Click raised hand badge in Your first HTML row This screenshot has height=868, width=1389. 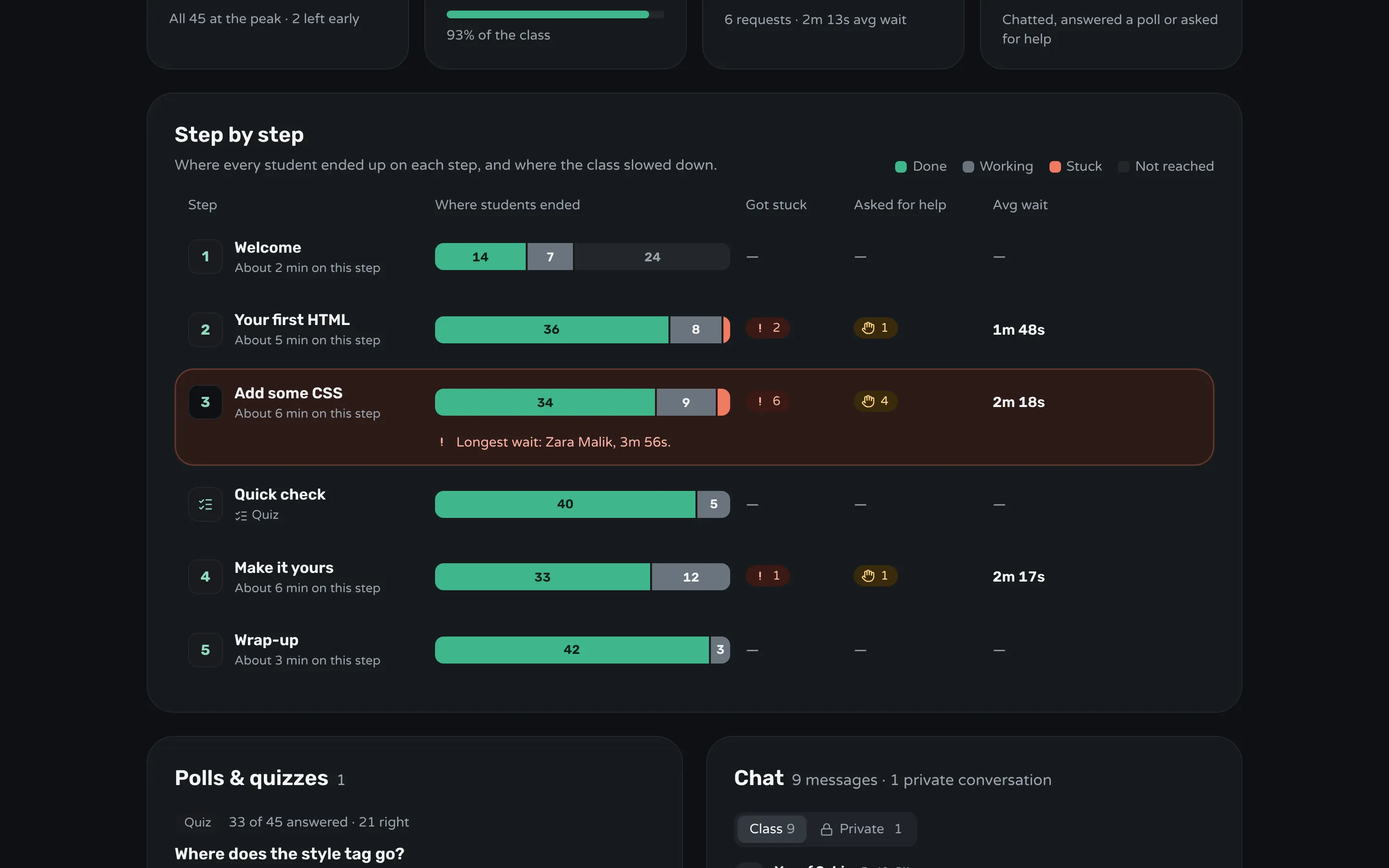(875, 328)
